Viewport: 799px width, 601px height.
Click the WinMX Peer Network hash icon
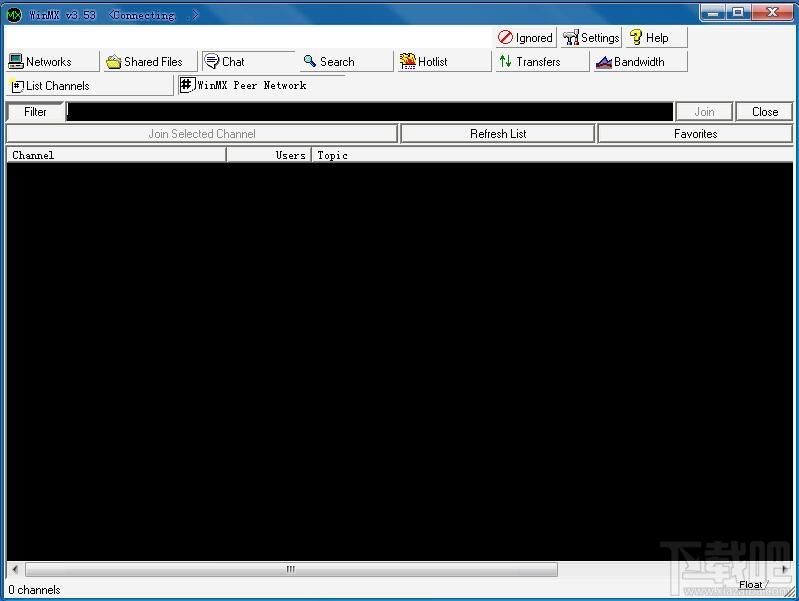(187, 85)
